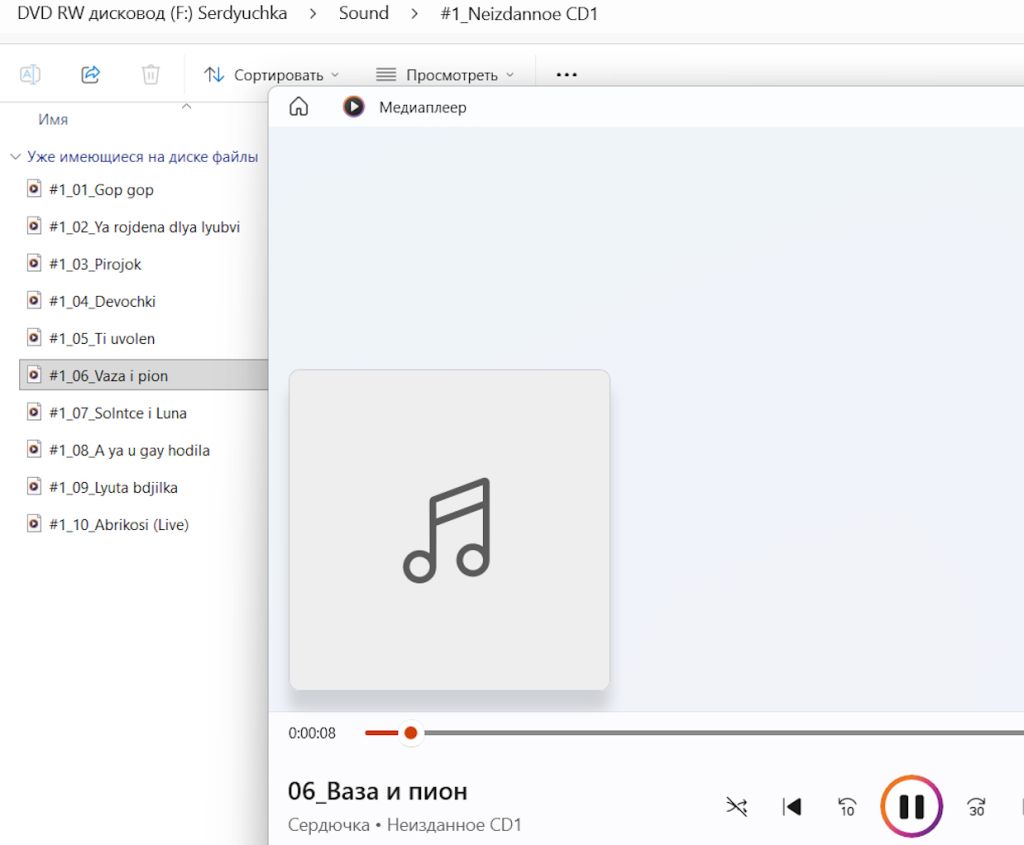1024x845 pixels.
Task: Select file #1_03_Pirojok
Action: (x=95, y=264)
